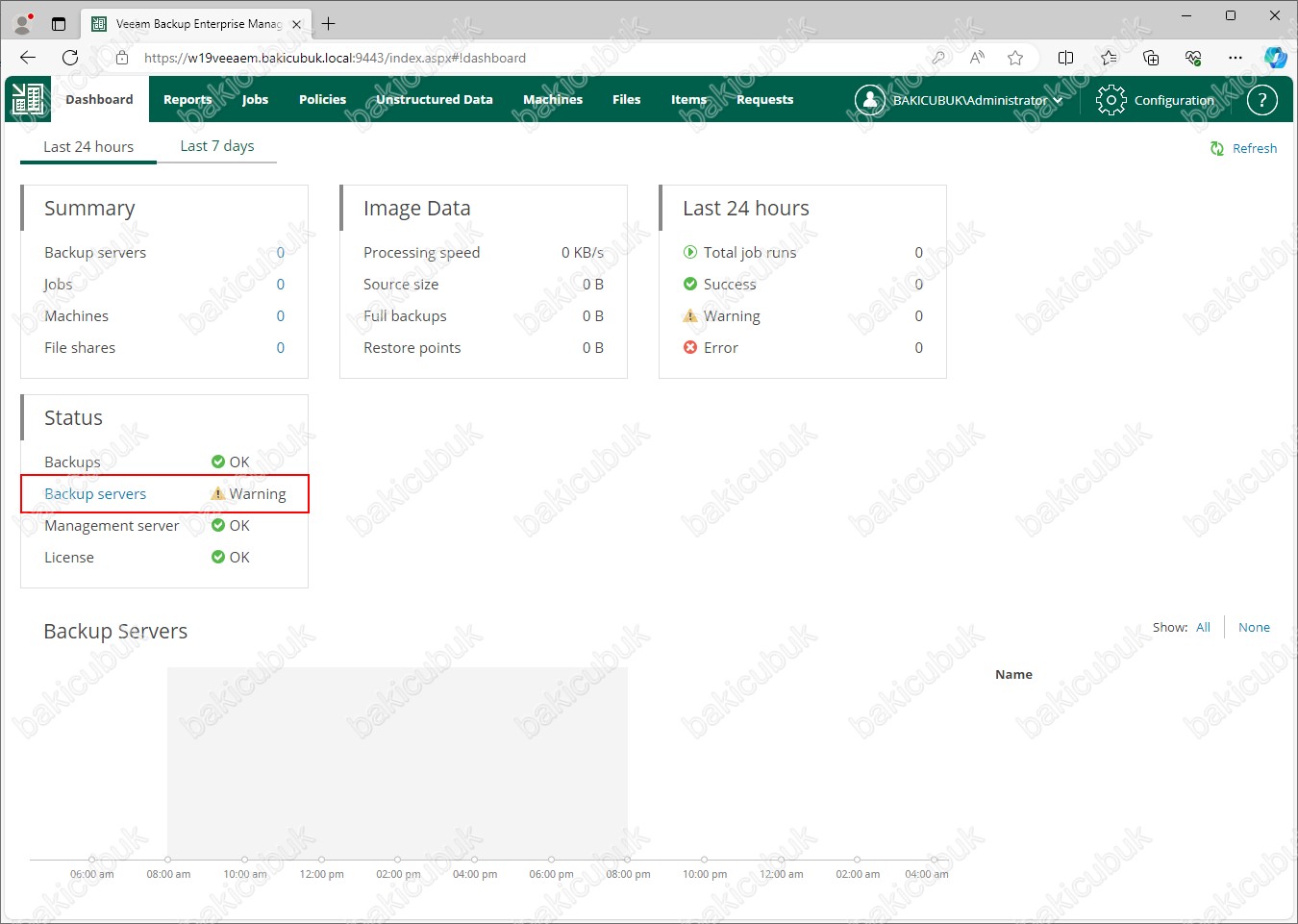The image size is (1298, 924).
Task: Open the Dashboard tab
Action: 99,99
